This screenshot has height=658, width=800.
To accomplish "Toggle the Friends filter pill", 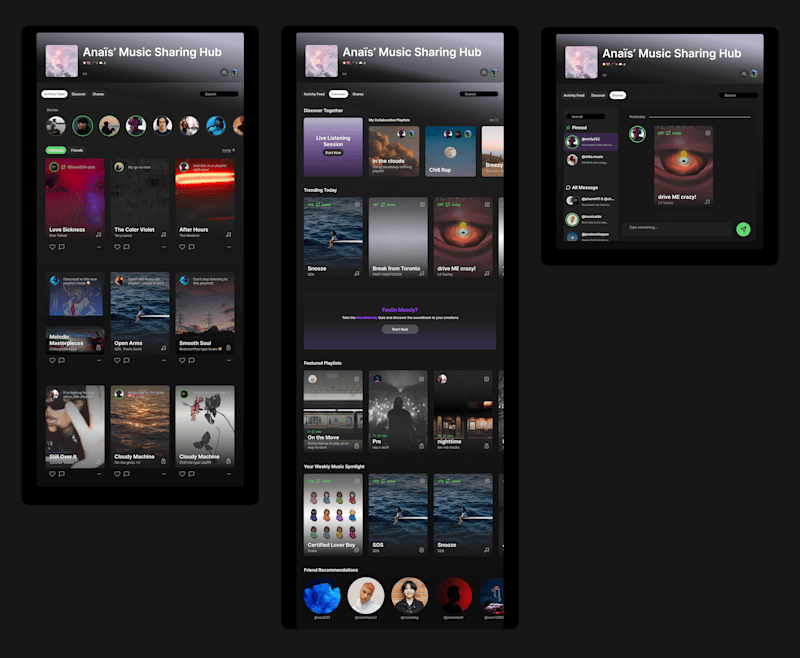I will 77,150.
